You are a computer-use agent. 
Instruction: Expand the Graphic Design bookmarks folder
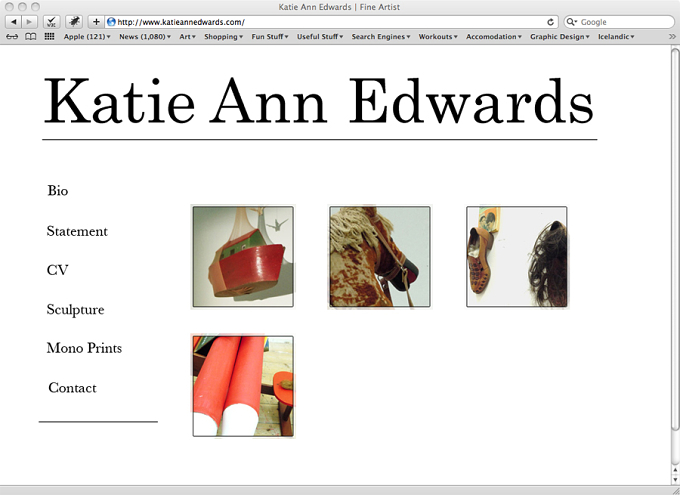point(559,37)
